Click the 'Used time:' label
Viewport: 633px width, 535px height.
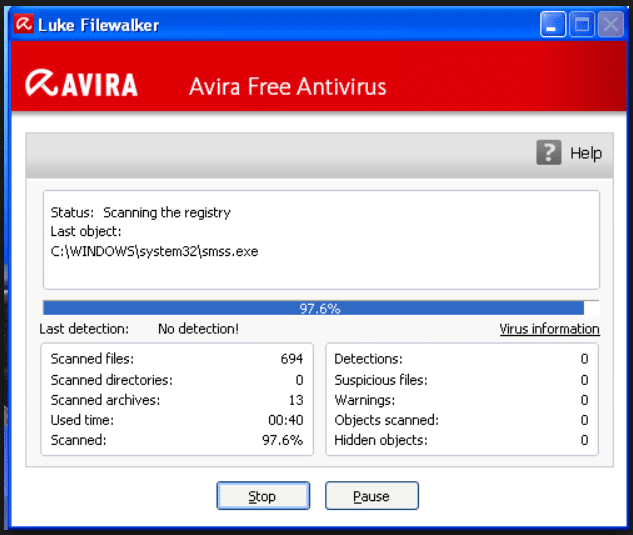[82, 420]
